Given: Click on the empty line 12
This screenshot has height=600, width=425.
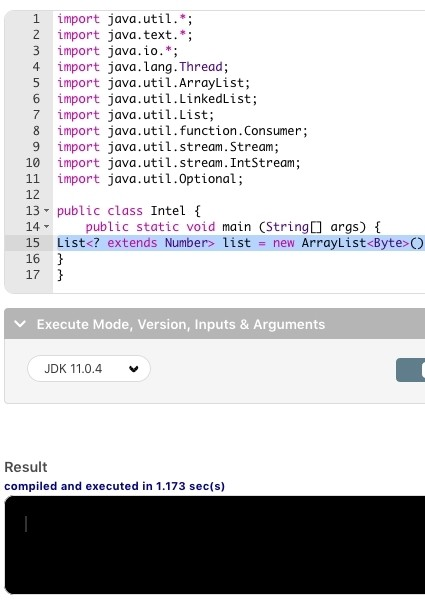Looking at the screenshot, I should (239, 194).
